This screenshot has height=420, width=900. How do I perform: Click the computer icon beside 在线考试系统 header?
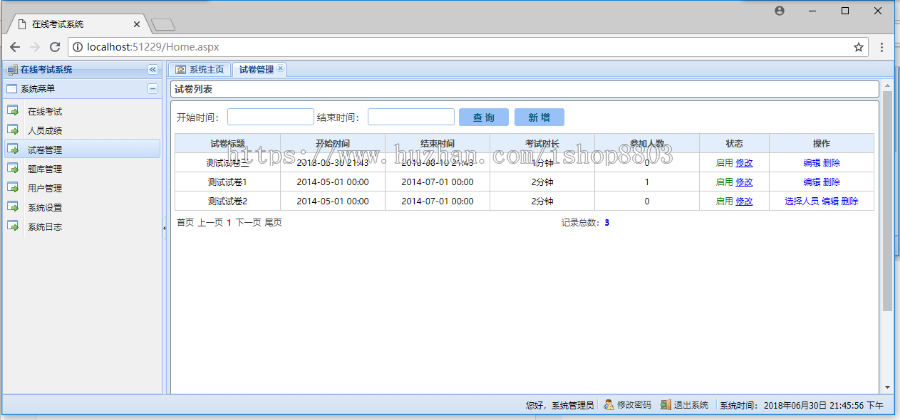[12, 70]
